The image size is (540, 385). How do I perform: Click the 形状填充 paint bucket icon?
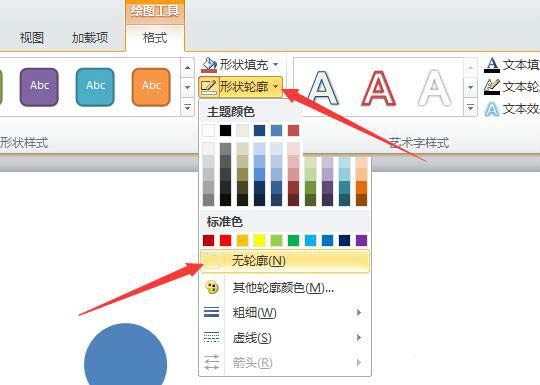click(x=209, y=65)
